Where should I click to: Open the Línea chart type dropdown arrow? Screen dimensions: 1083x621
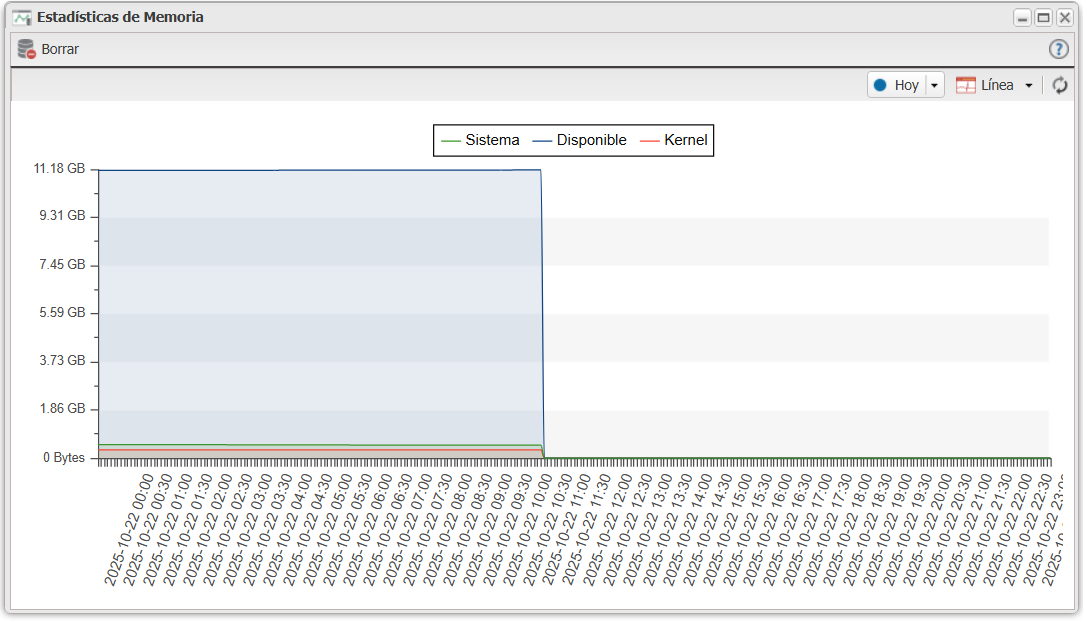(x=1028, y=86)
